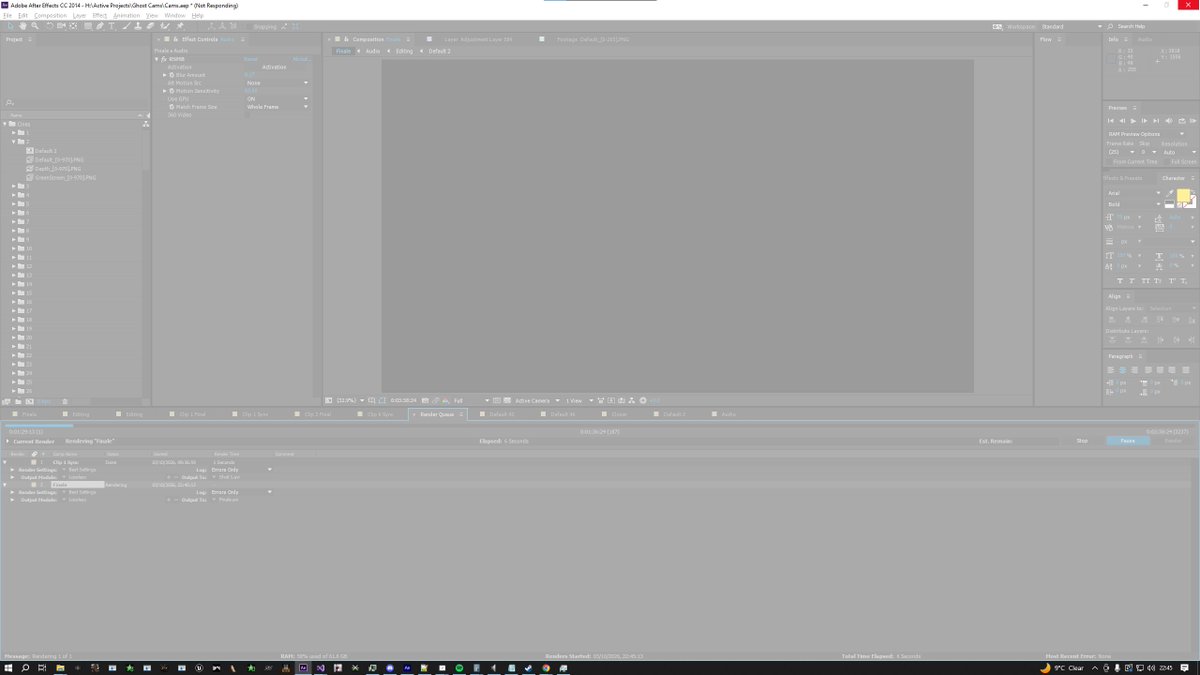Select the Selection arrow tool
The image size is (1200, 675).
coord(9,26)
